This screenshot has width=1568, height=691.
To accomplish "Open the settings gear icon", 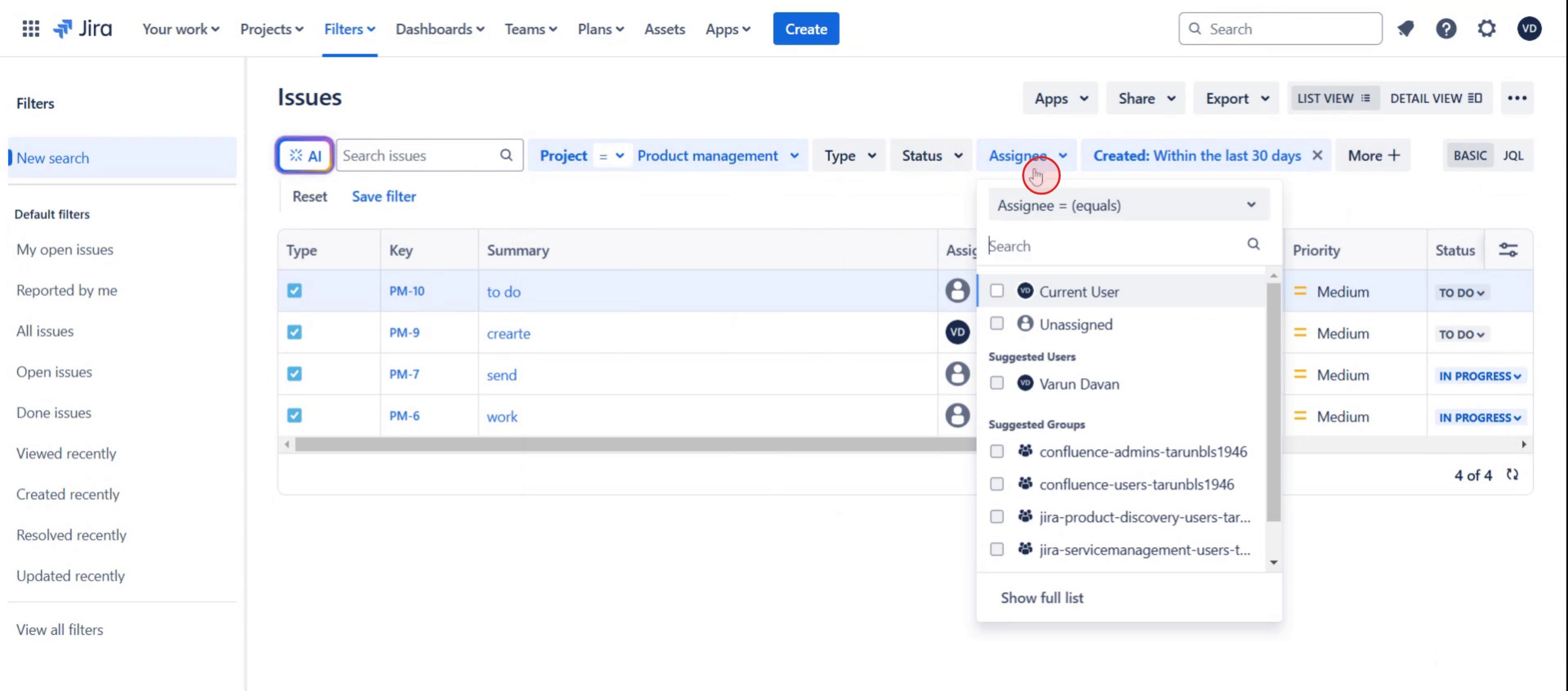I will pos(1487,29).
